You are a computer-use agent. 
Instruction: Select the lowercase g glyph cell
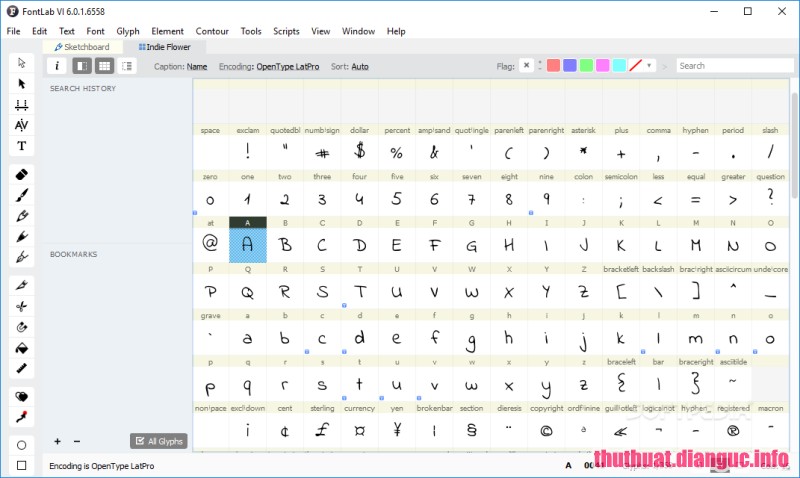(x=471, y=333)
